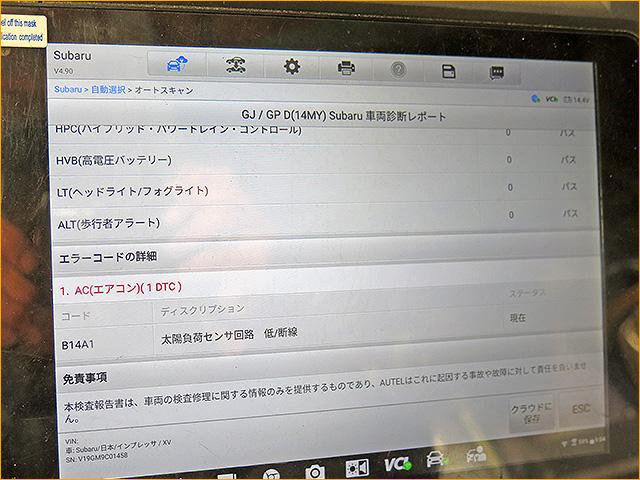Select error code B14A1 cell

78,345
